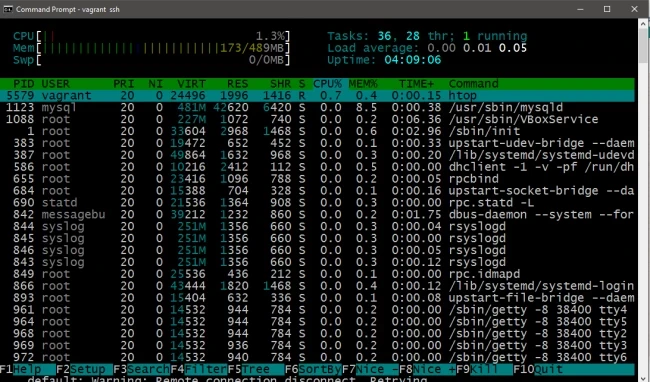Sort by the TIME+ column header

point(416,84)
